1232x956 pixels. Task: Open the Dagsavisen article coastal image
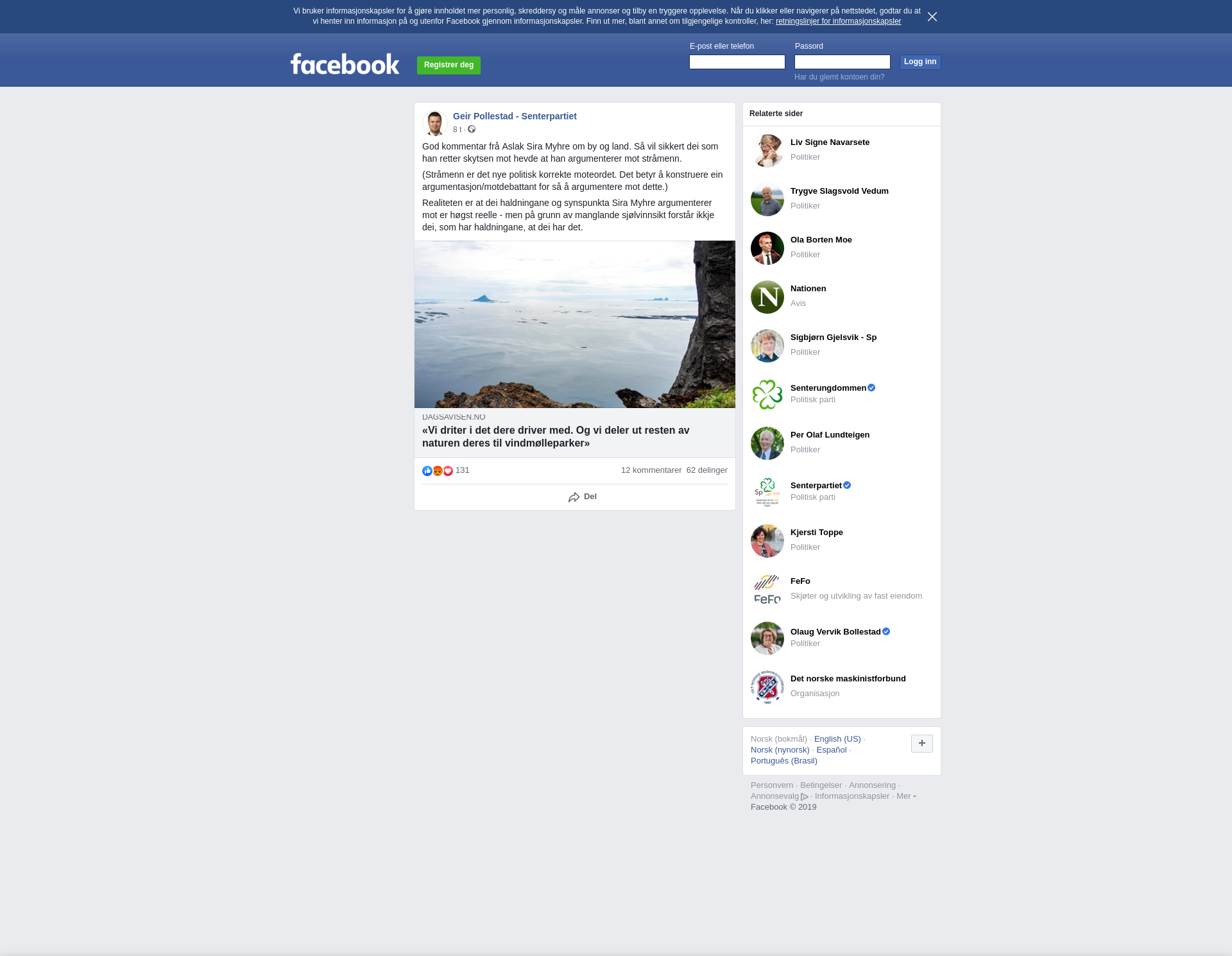(575, 324)
